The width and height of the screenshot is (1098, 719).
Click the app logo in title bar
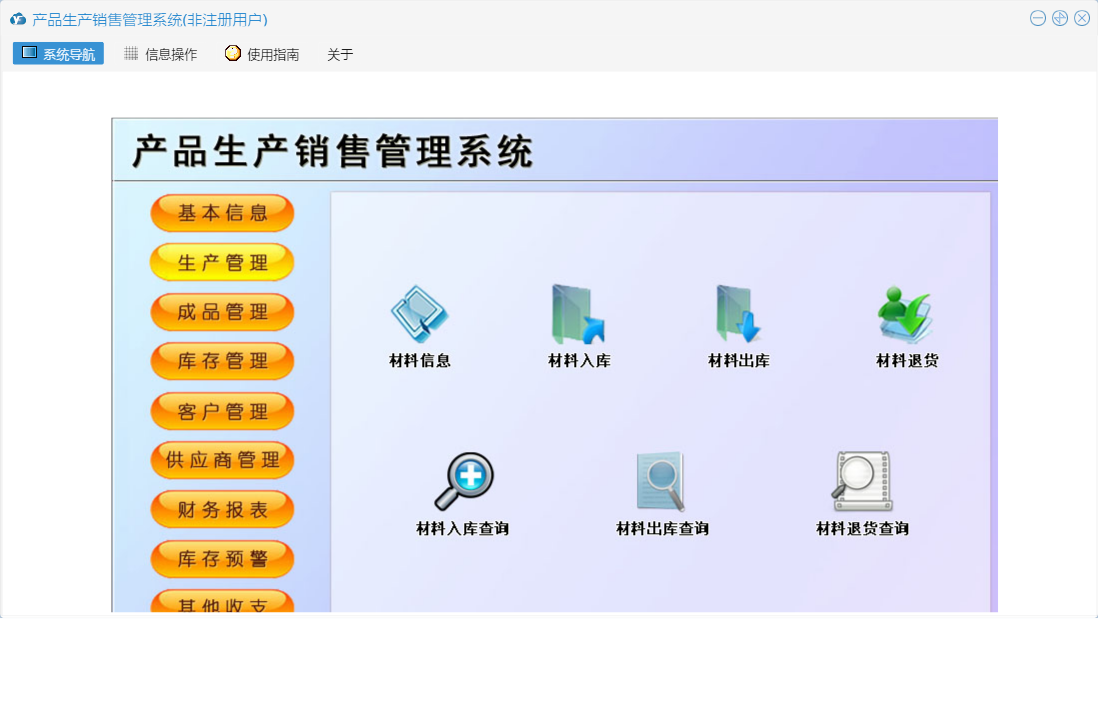point(18,19)
